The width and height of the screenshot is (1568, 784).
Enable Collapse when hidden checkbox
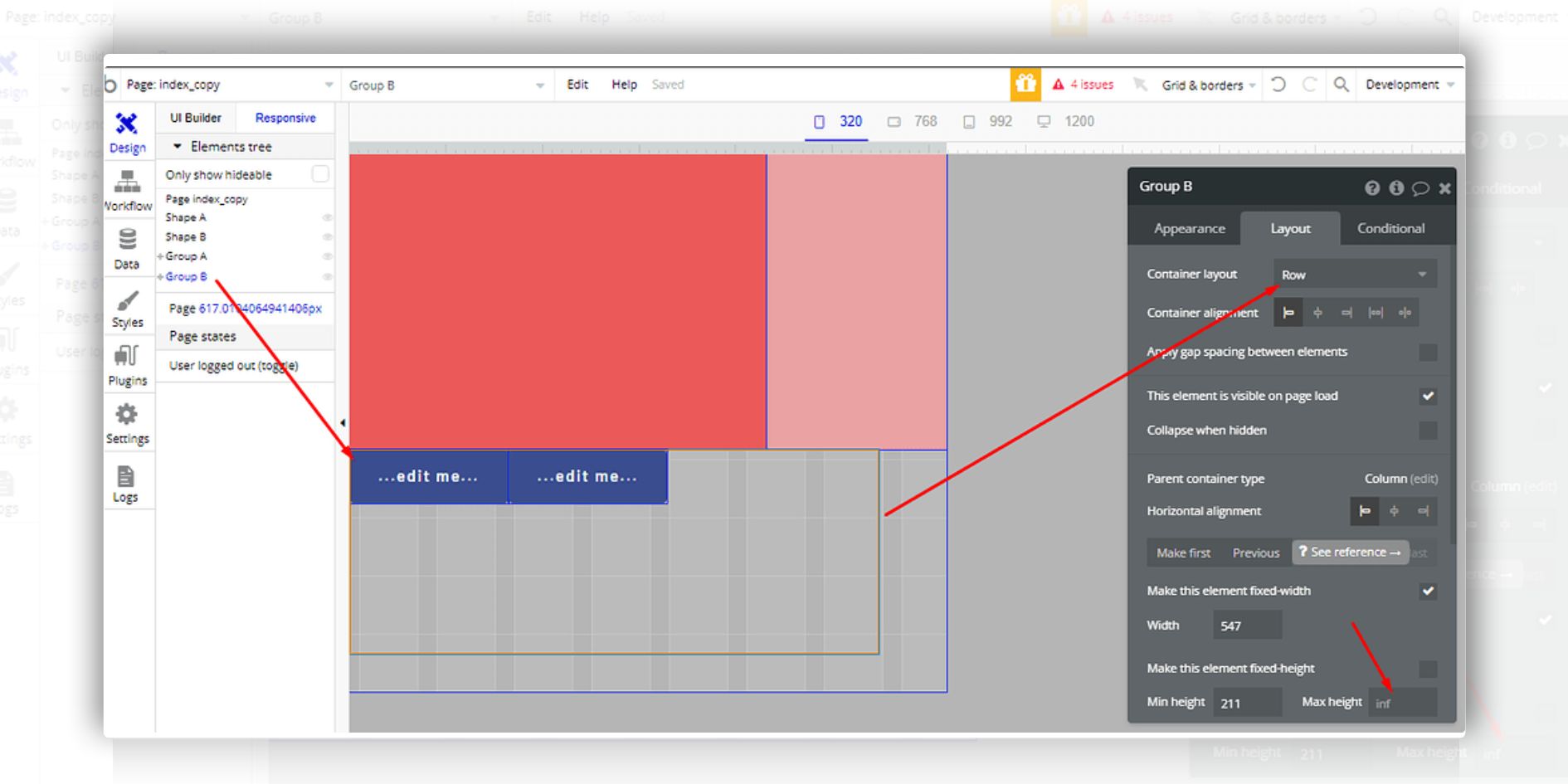(1427, 431)
